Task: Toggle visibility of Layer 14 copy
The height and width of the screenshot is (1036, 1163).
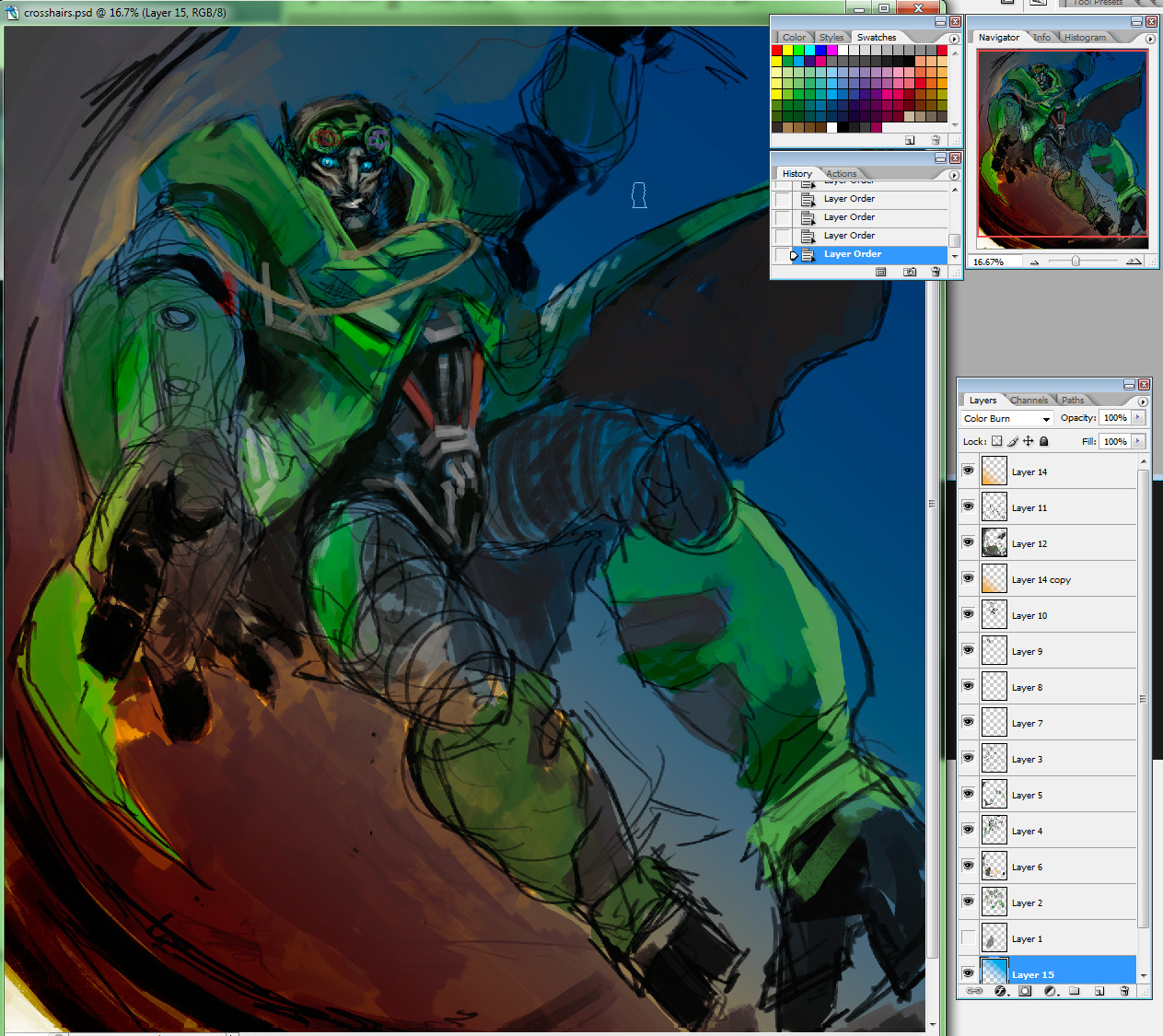Action: (968, 578)
